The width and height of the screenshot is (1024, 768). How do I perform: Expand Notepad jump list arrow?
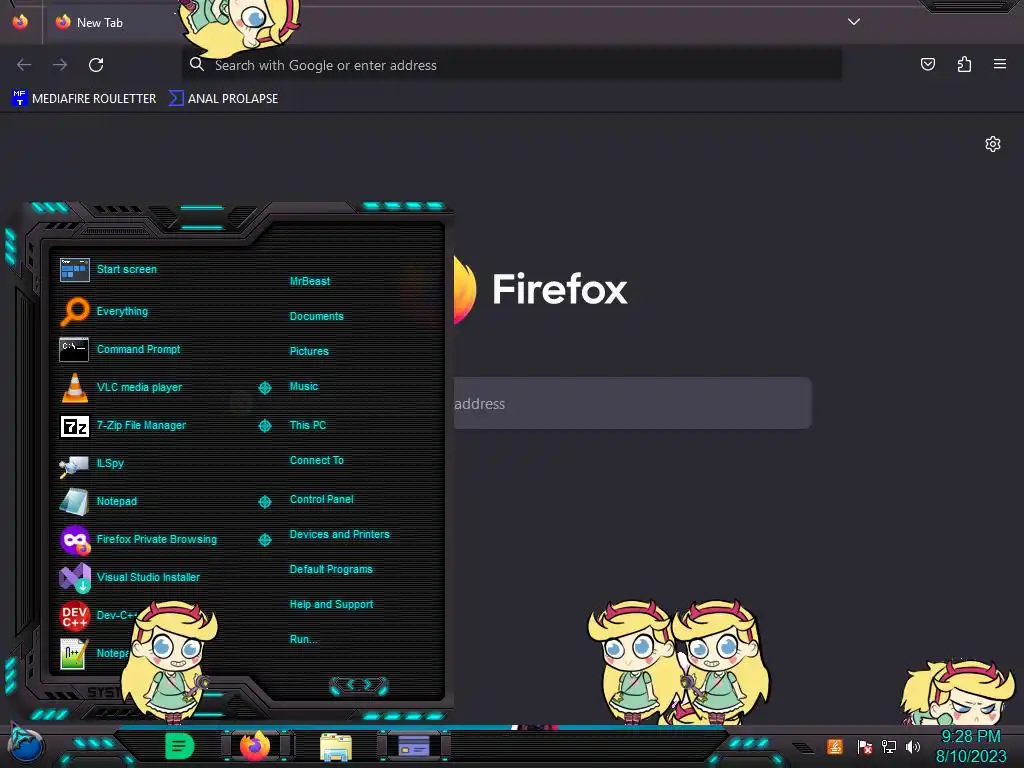pyautogui.click(x=264, y=502)
